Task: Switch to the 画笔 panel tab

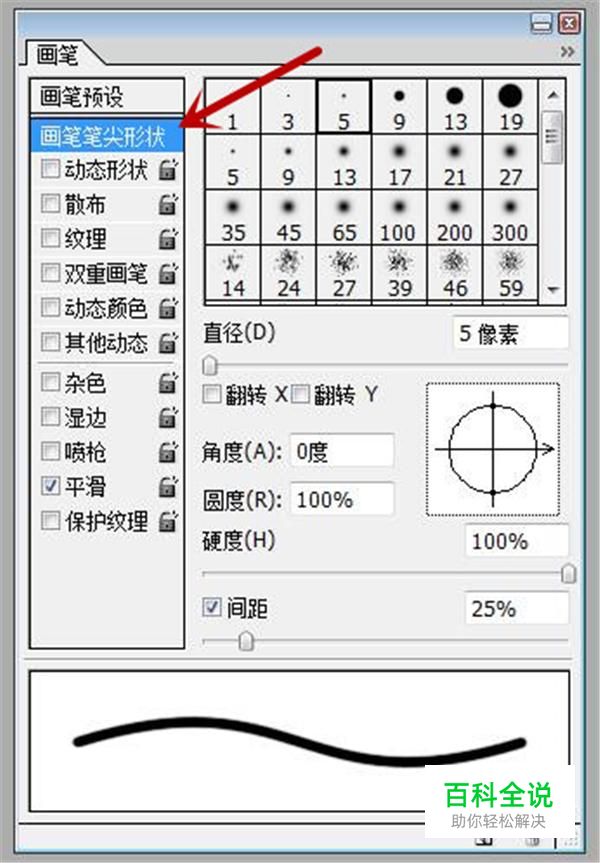Action: (58, 54)
